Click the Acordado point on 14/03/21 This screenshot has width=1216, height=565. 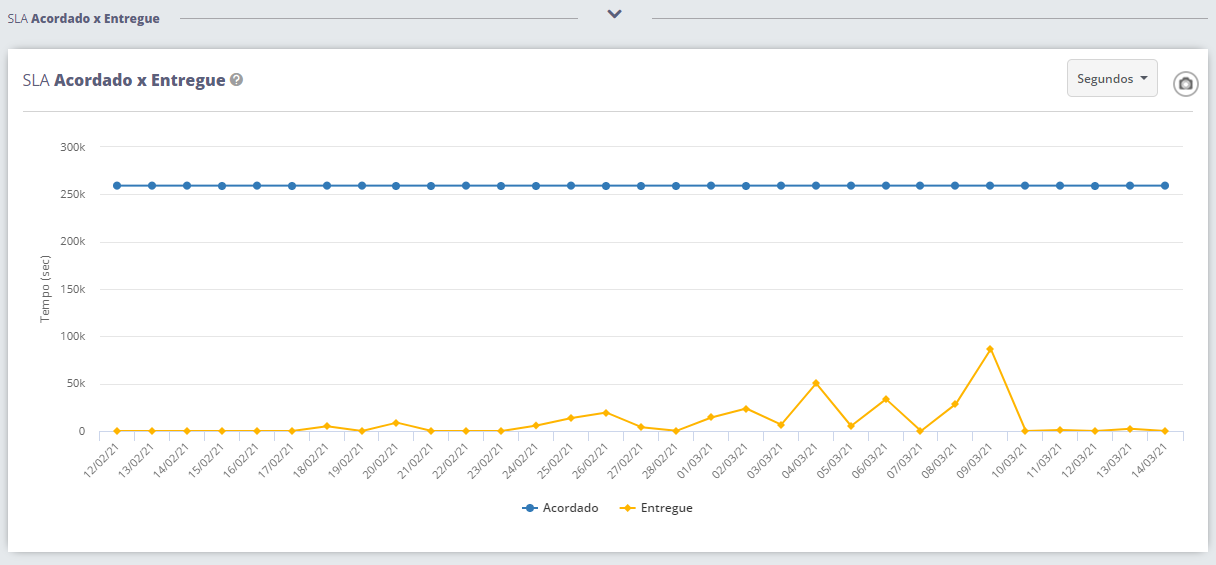1165,186
